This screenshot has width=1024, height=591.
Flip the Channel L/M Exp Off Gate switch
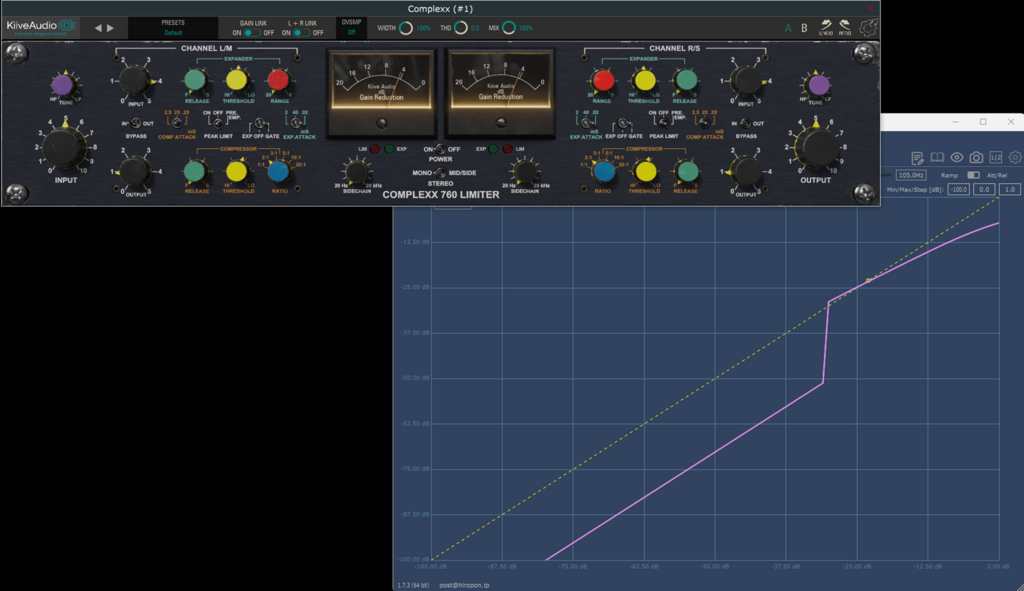tap(260, 123)
